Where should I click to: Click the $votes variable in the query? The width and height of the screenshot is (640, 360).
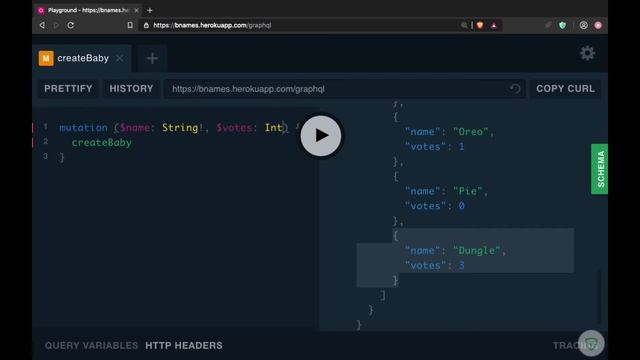(x=234, y=128)
